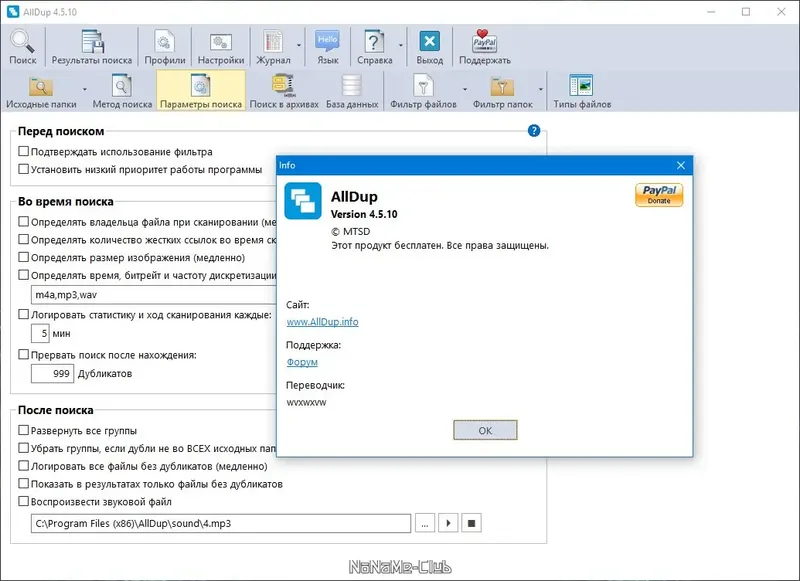This screenshot has width=800, height=581.
Task: Expand the Фильтр файлов dropdown arrow
Action: click(465, 89)
